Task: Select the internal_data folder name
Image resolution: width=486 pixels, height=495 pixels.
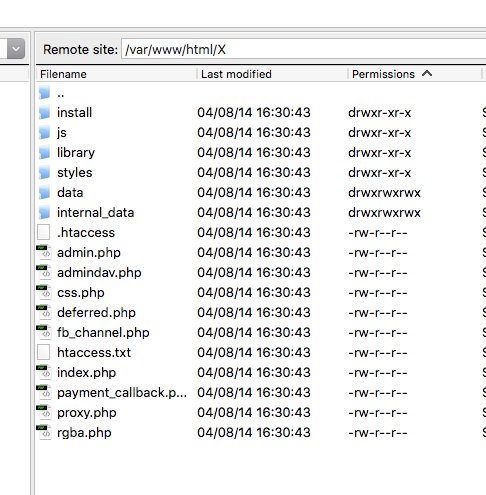Action: [x=95, y=212]
